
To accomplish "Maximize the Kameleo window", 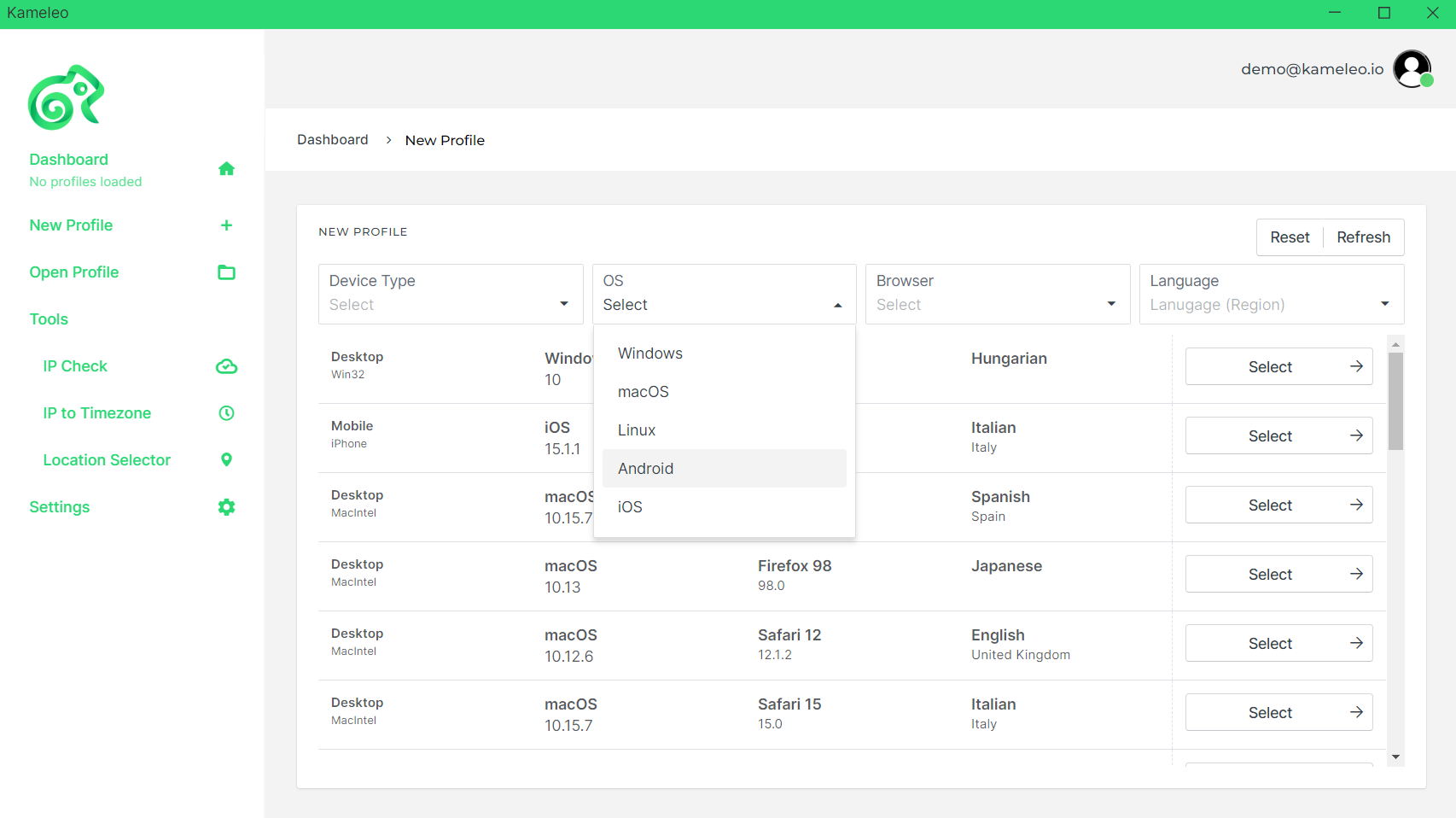I will tap(1384, 13).
